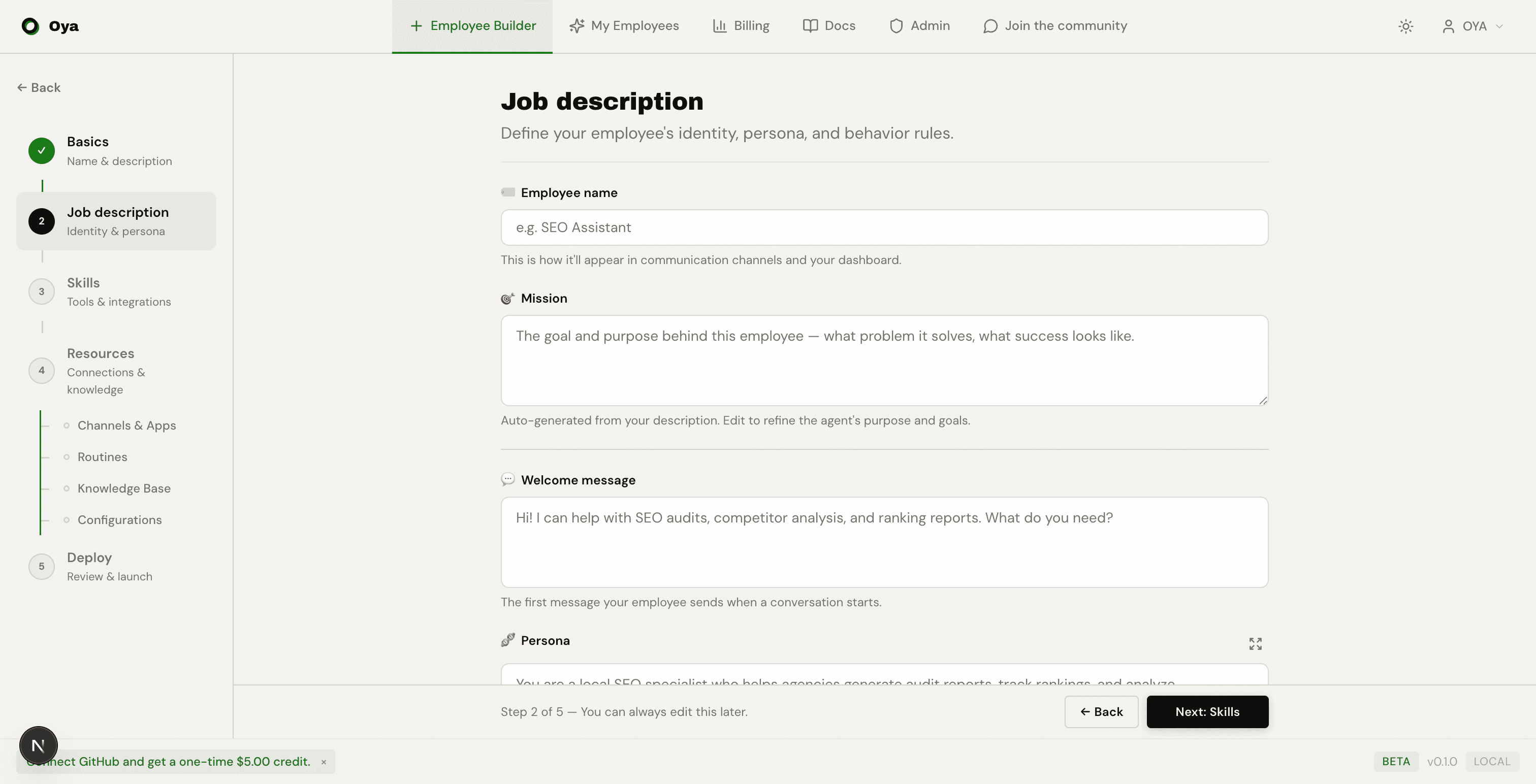The width and height of the screenshot is (1536, 784).
Task: Click the Admin shield icon
Action: 896,25
